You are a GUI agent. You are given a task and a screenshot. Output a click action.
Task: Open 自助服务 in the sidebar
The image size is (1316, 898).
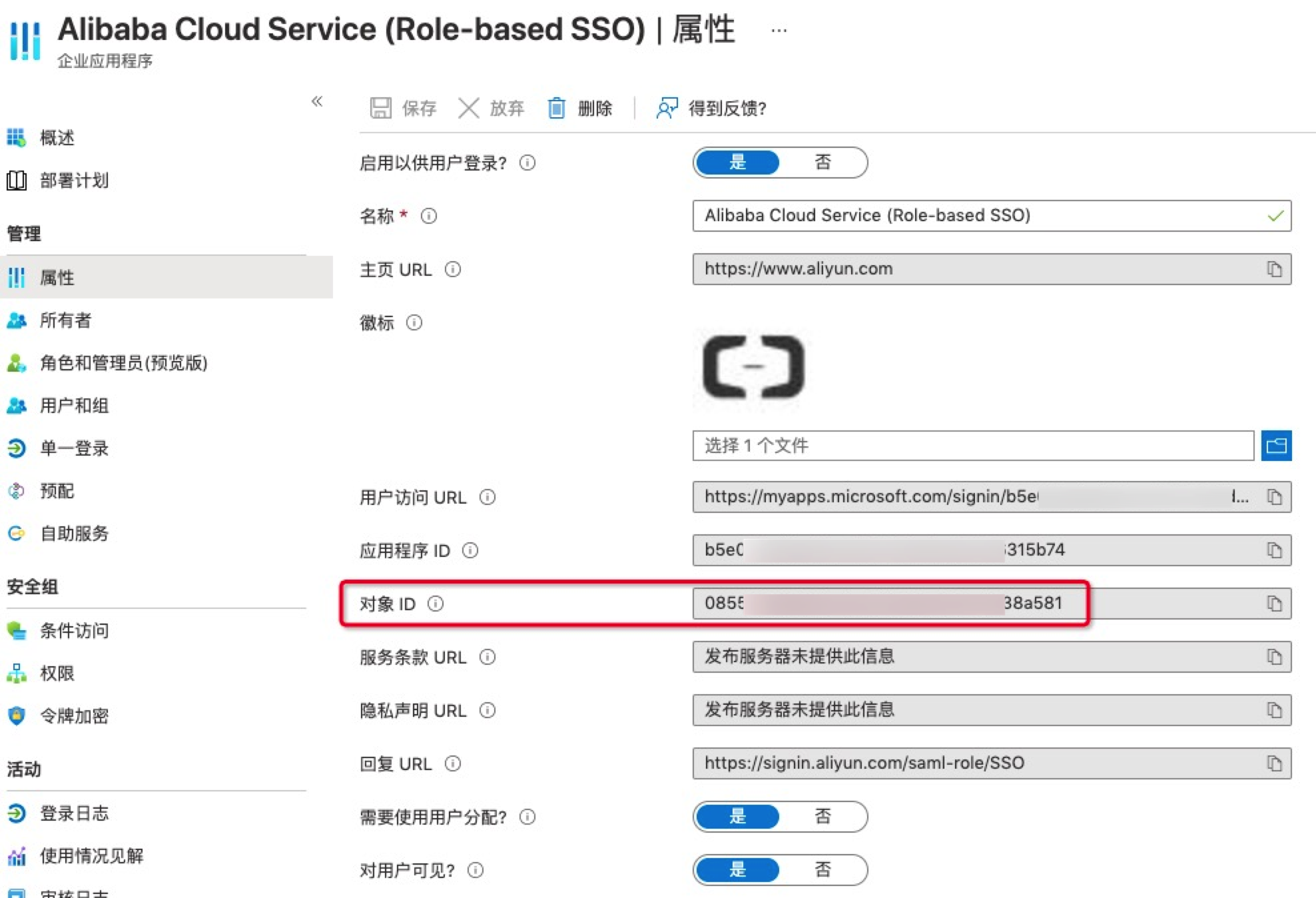pyautogui.click(x=58, y=534)
